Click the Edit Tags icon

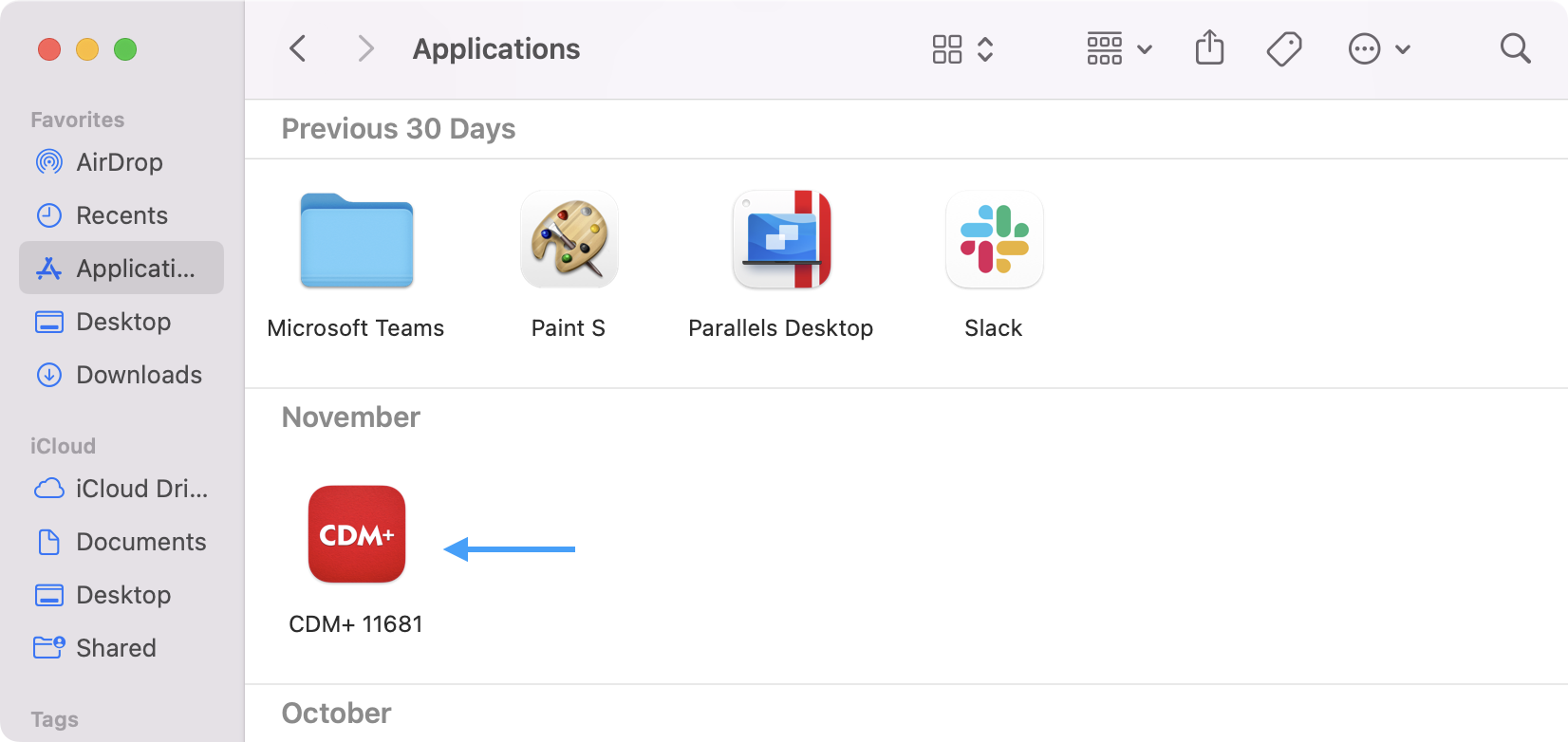tap(1283, 48)
